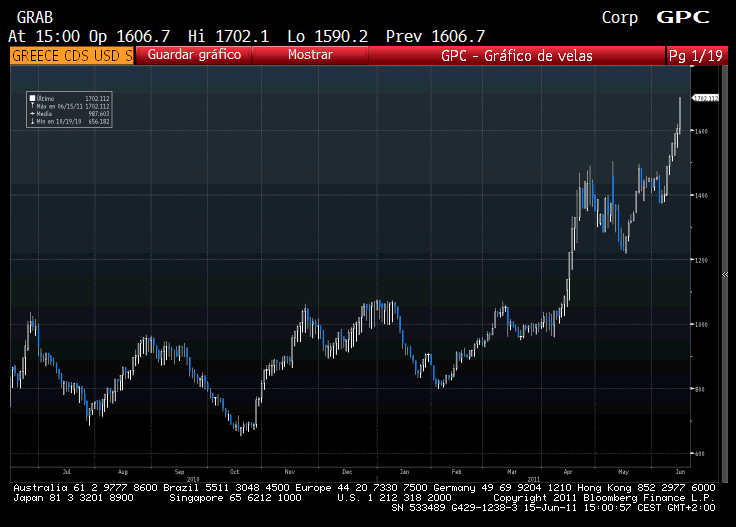Click the 'Lo 1590.2' low value
736x527 pixels.
328,36
